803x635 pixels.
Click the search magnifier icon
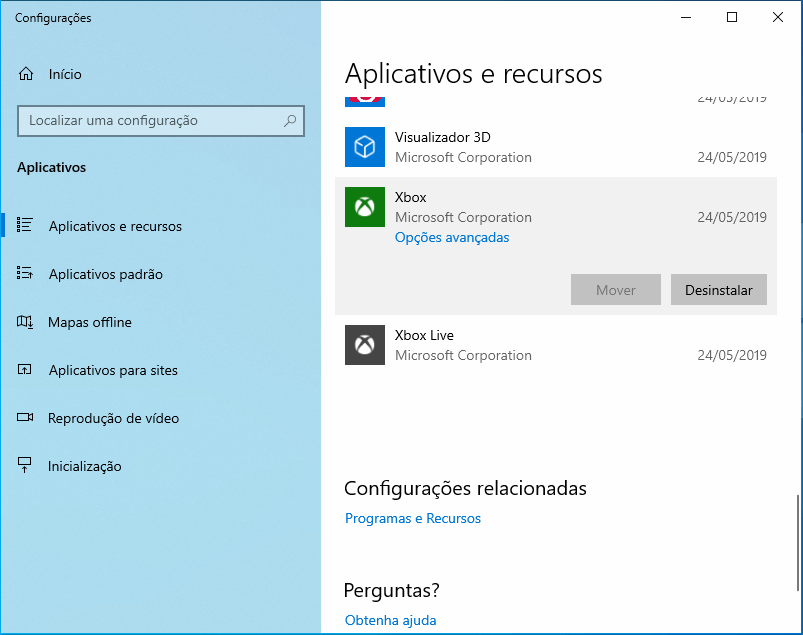click(290, 121)
